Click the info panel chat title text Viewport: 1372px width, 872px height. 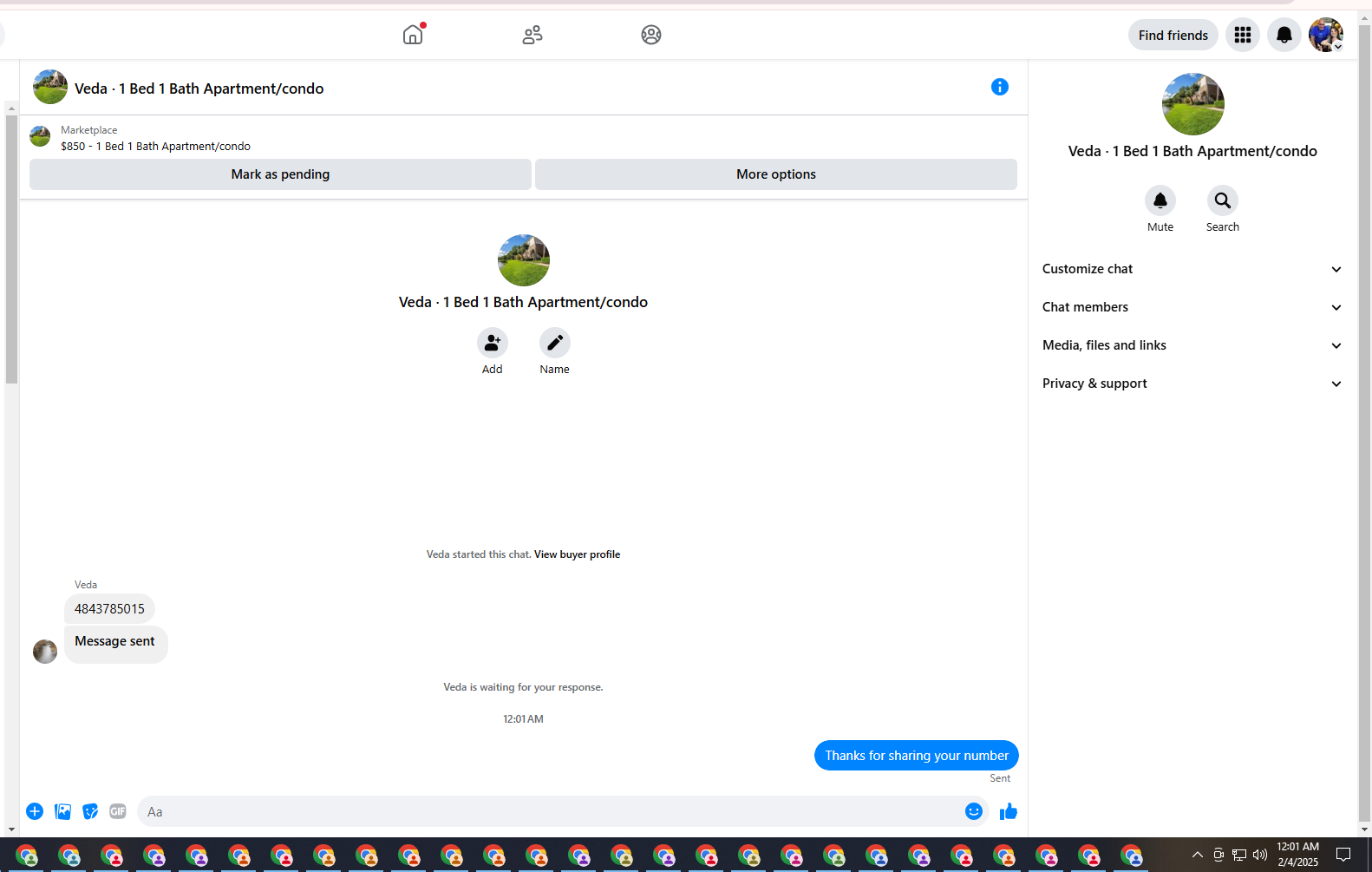click(1192, 151)
